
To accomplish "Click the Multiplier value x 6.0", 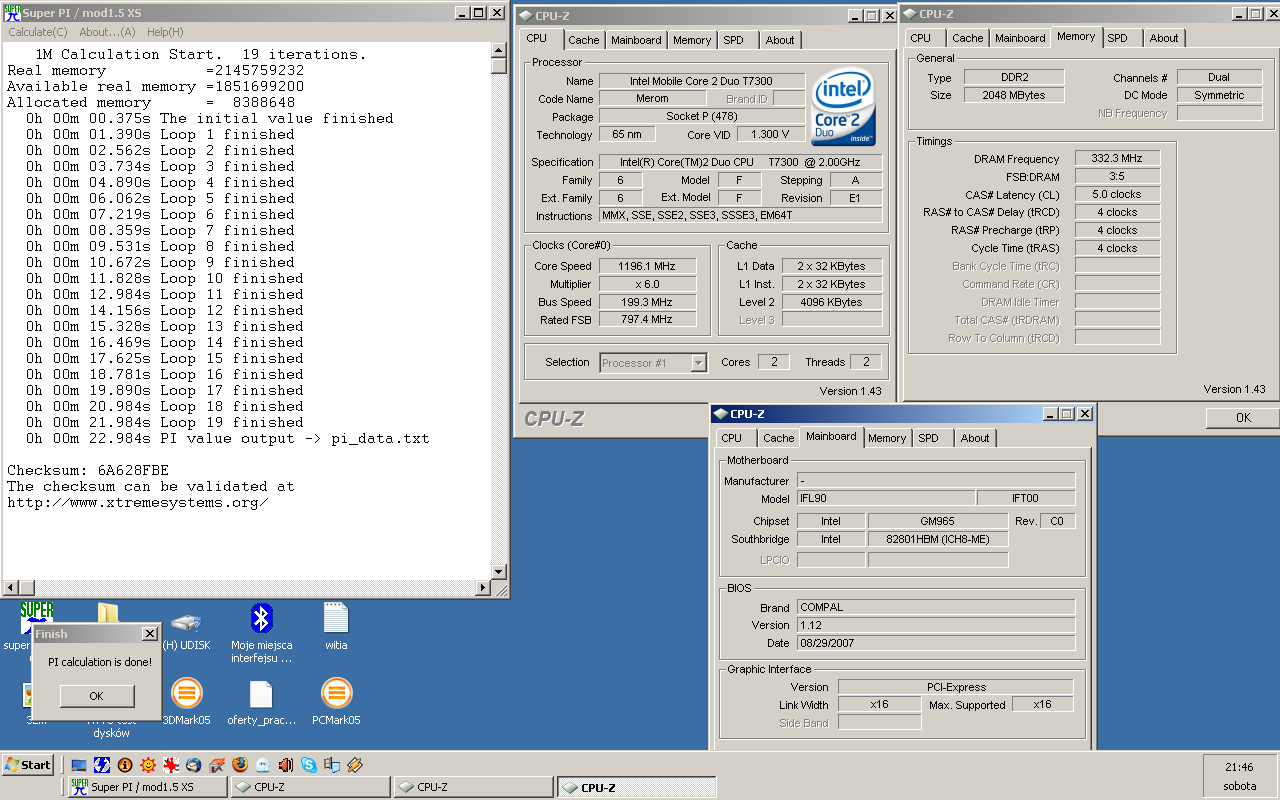I will pyautogui.click(x=648, y=284).
